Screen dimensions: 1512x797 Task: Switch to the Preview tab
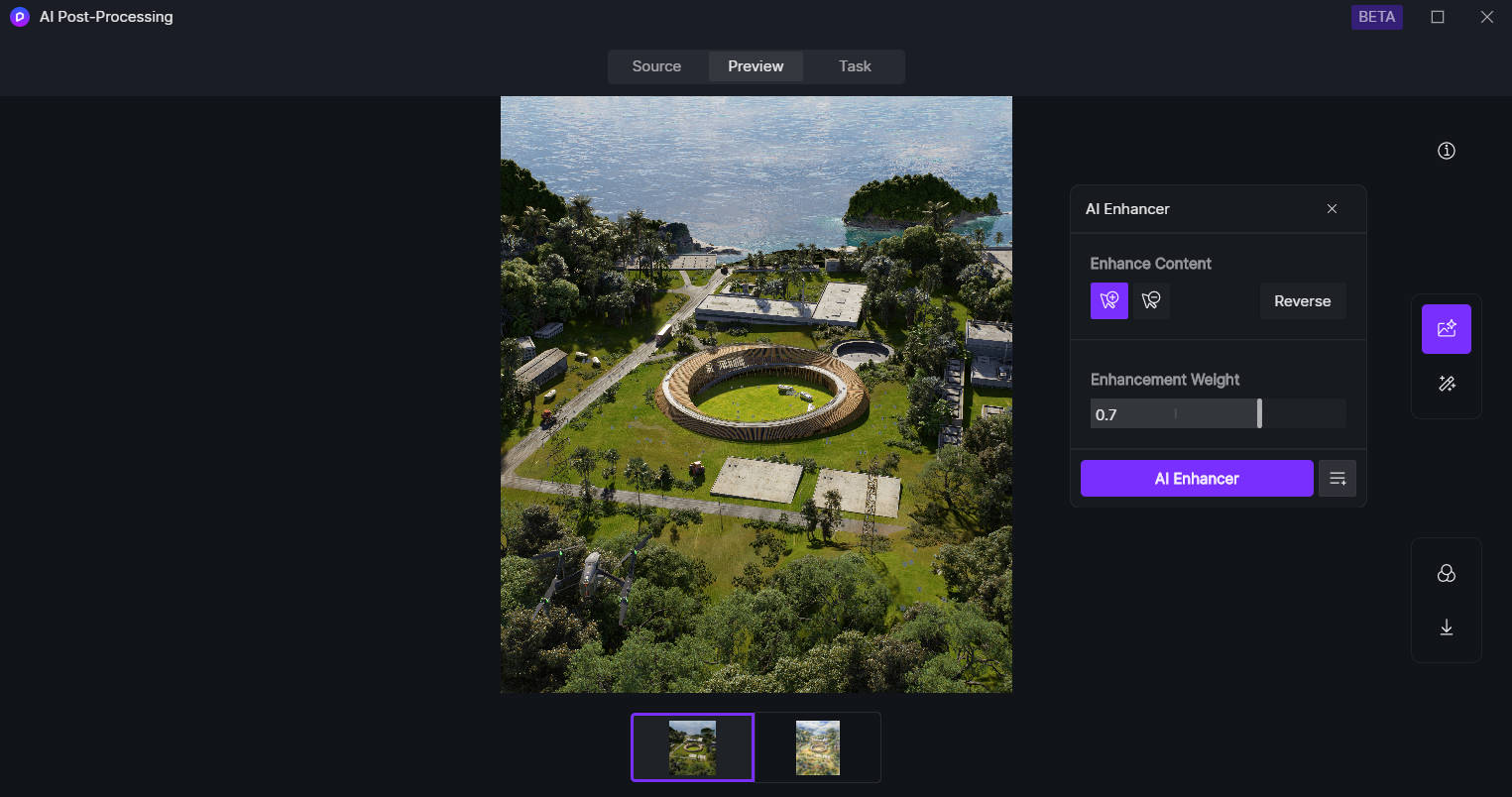point(756,66)
